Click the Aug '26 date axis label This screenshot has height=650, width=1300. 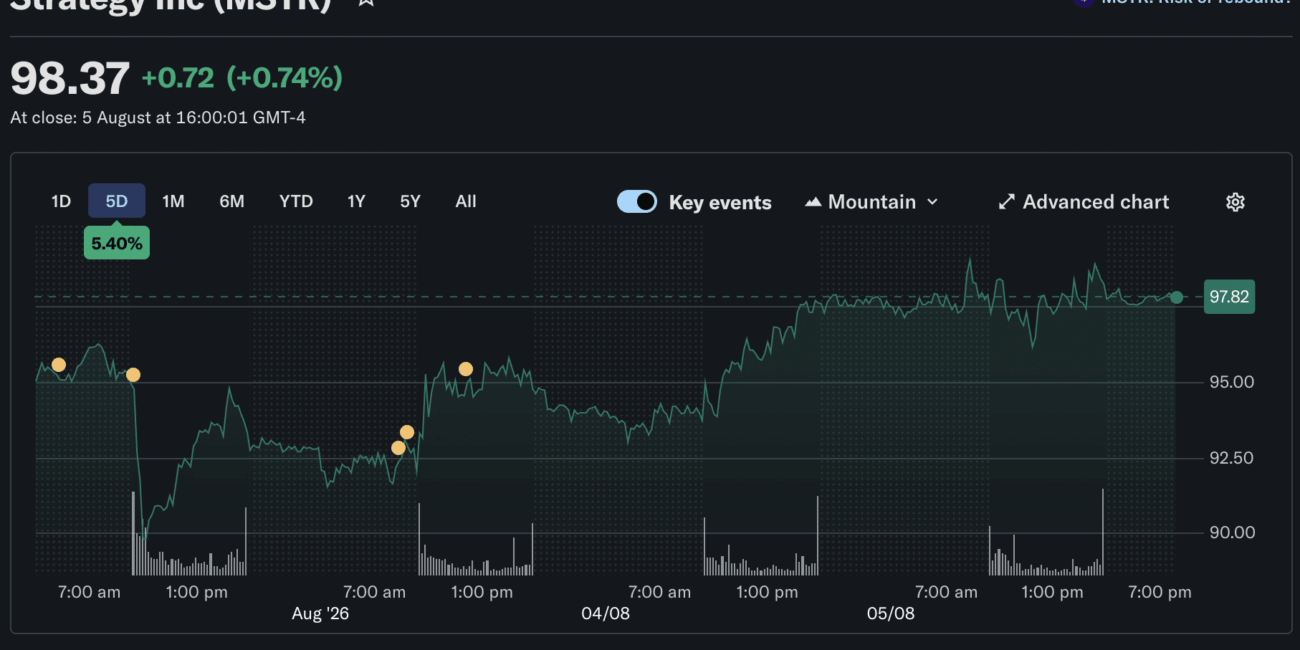[x=320, y=613]
